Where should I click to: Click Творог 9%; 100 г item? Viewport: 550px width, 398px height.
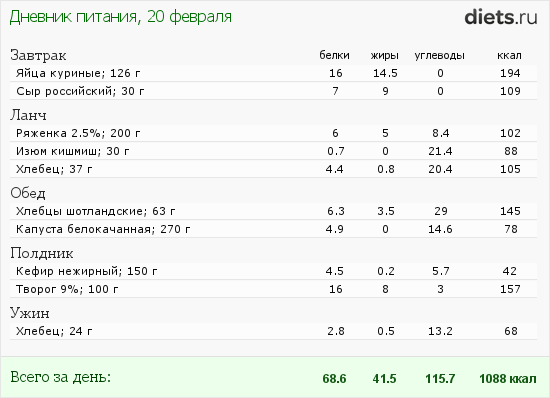[x=273, y=289]
